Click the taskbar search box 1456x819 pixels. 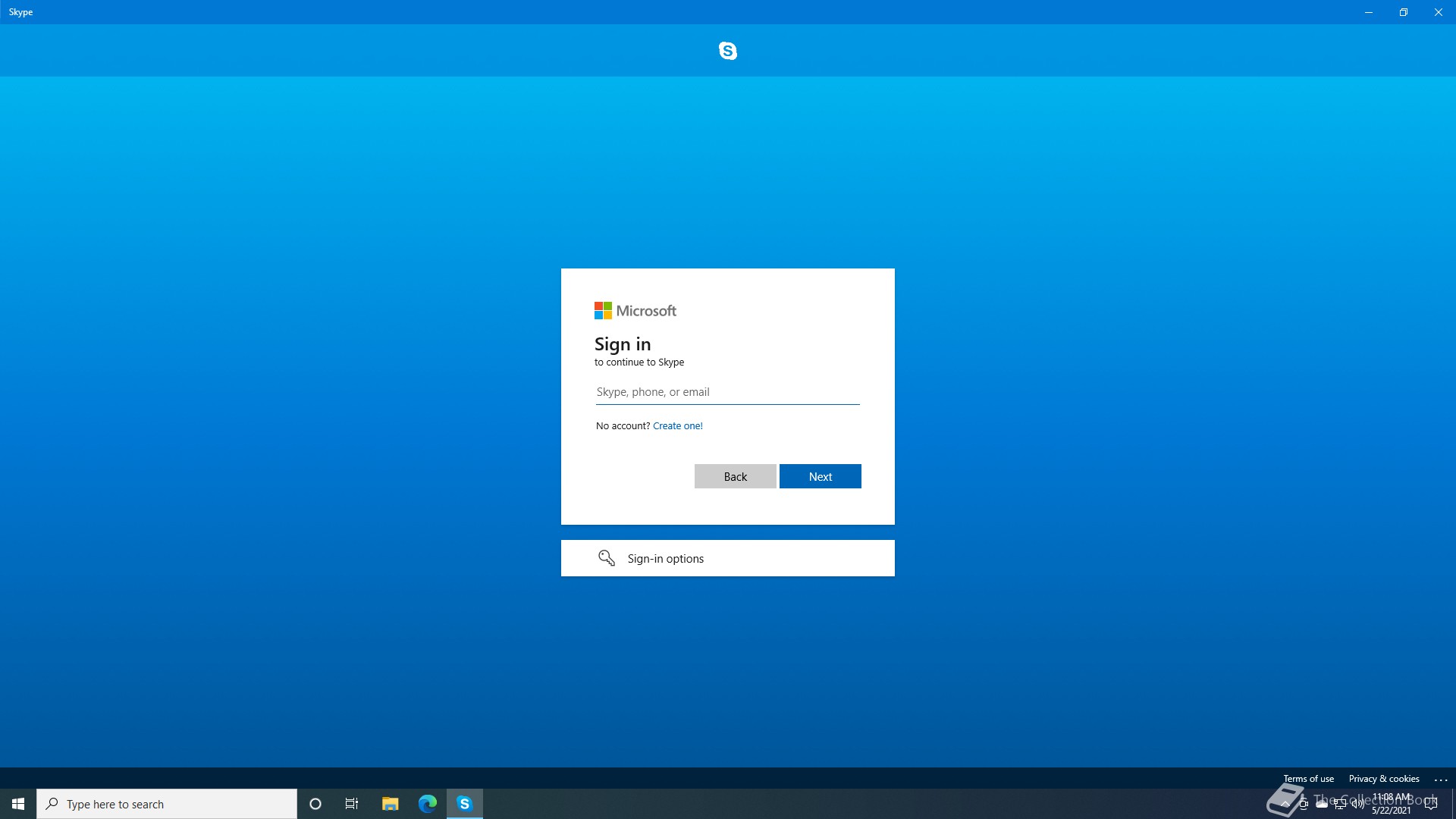[x=167, y=804]
